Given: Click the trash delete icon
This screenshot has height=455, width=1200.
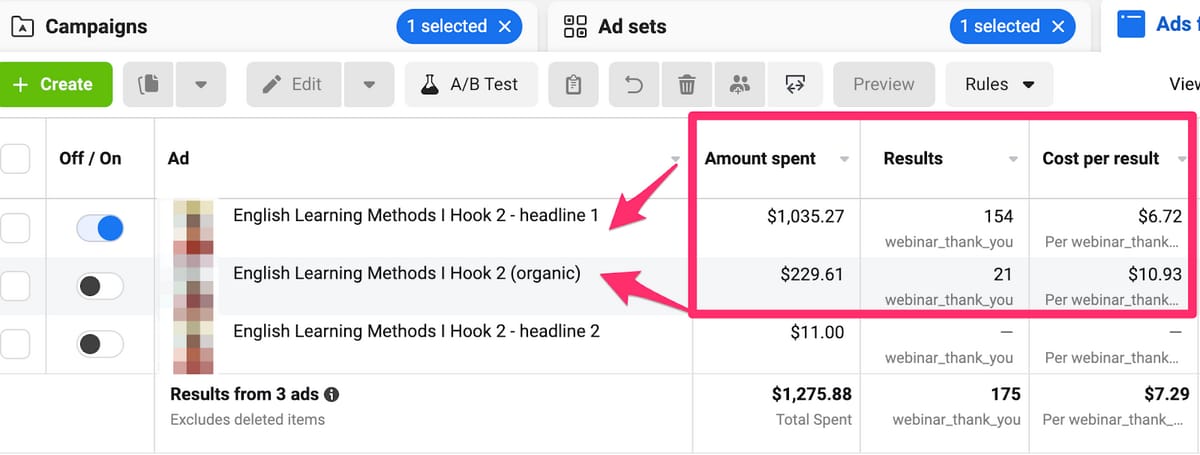Looking at the screenshot, I should pos(687,85).
